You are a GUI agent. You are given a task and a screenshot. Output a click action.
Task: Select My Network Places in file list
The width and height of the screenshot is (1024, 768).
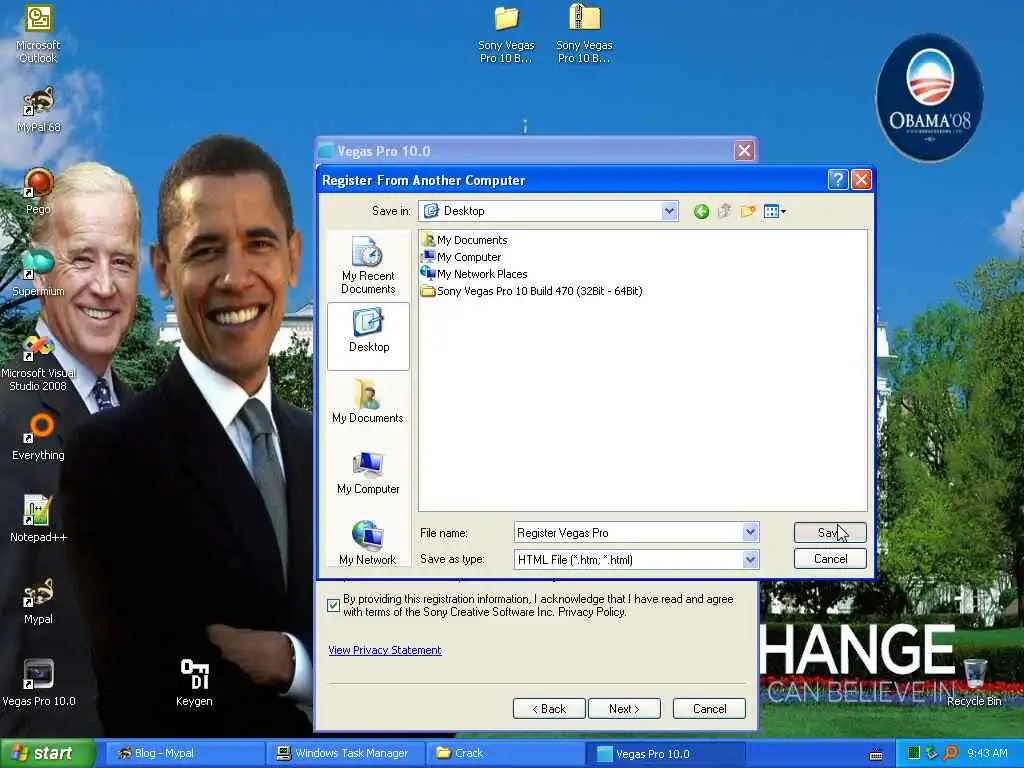pos(474,274)
